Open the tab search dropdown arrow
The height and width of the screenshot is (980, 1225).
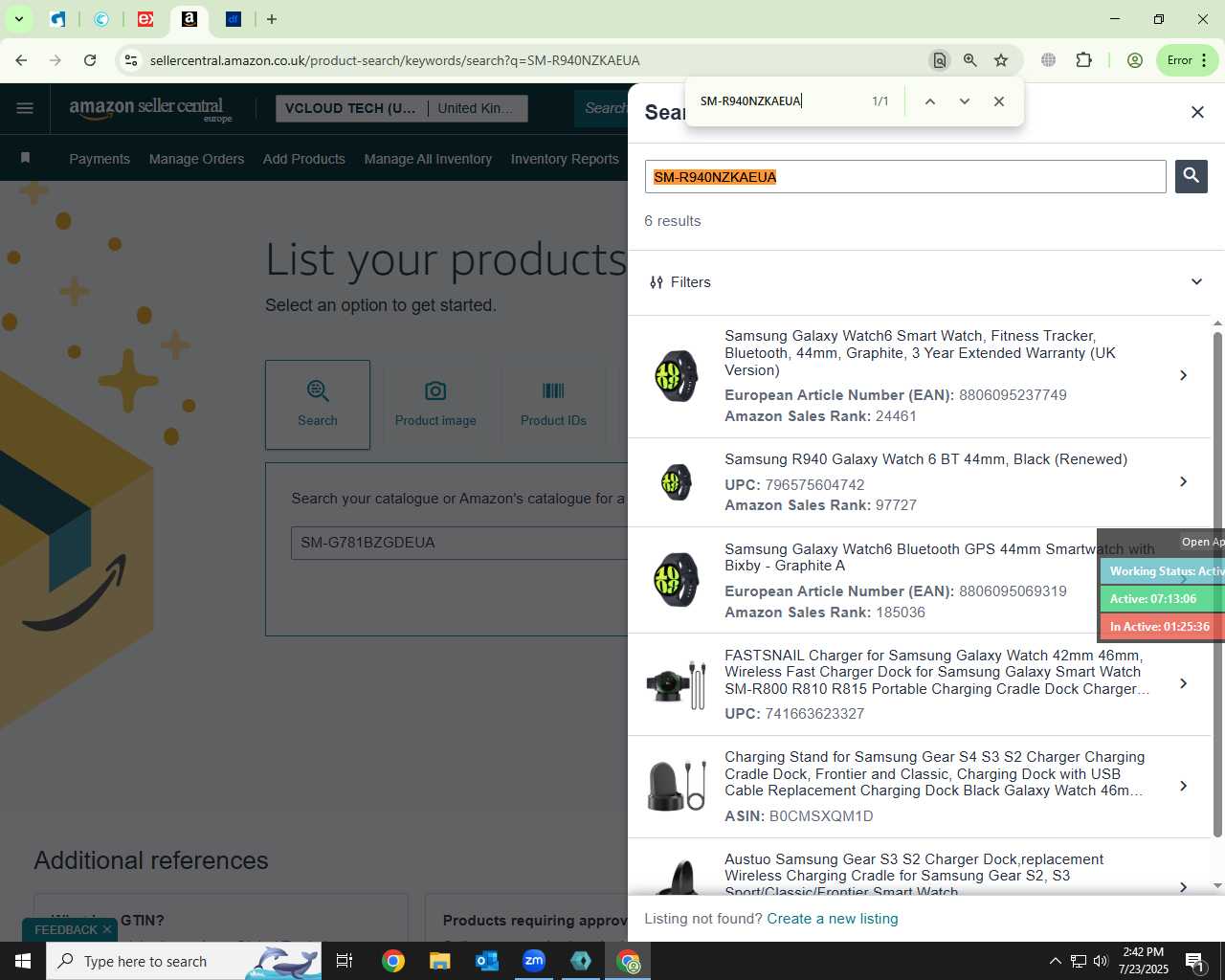point(18,19)
